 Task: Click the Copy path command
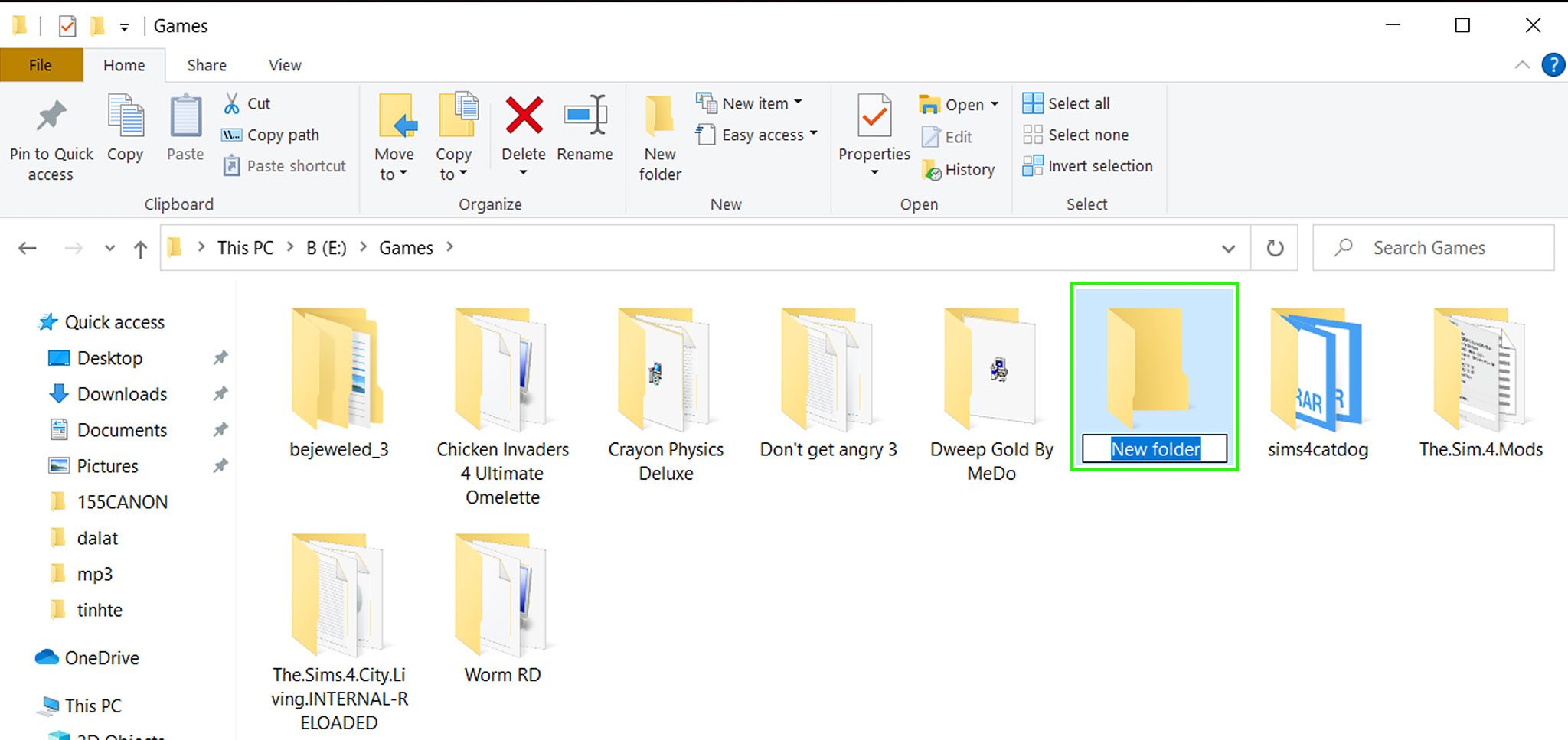(x=270, y=135)
